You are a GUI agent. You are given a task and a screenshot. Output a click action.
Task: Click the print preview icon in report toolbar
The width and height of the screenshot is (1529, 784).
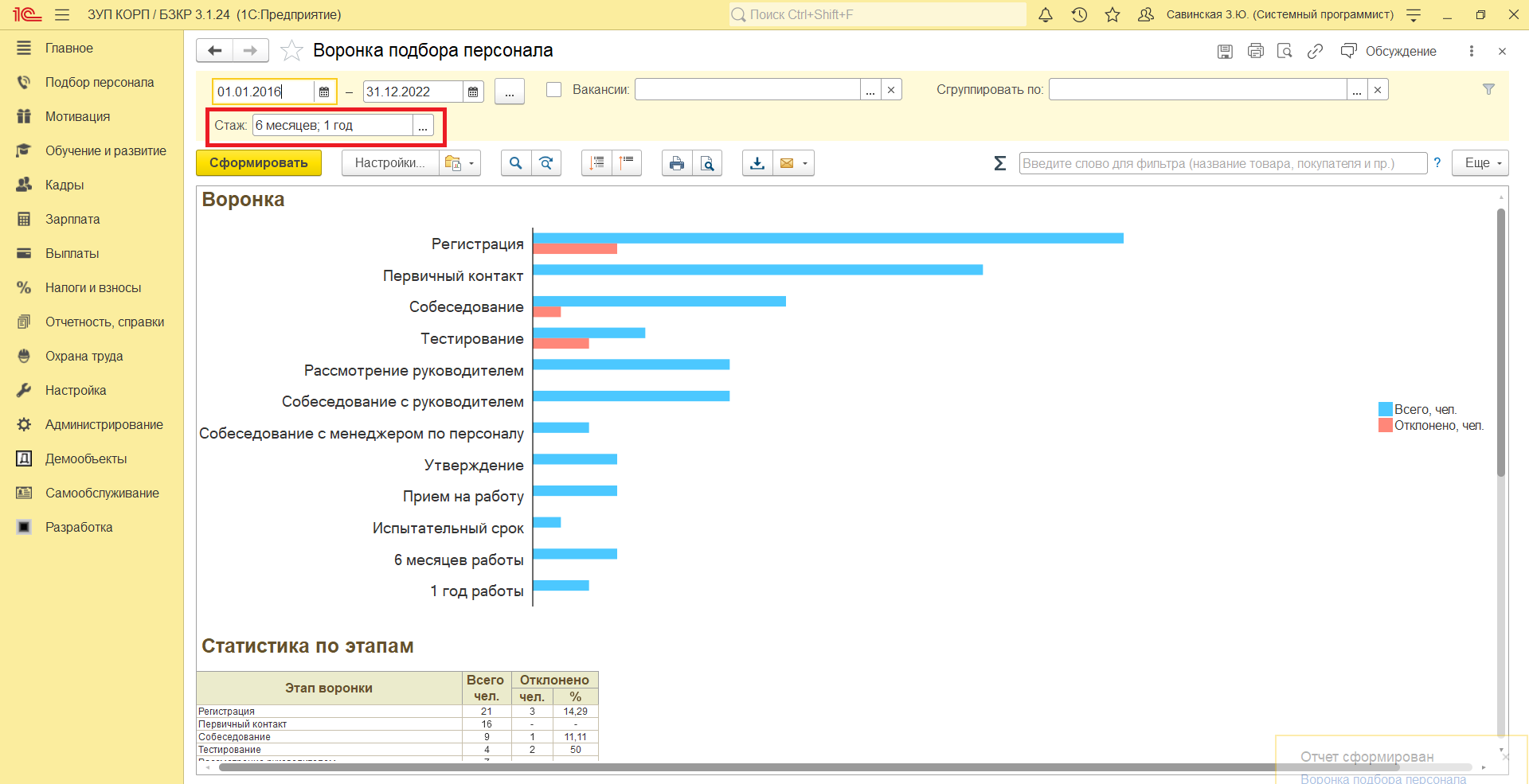pyautogui.click(x=707, y=163)
